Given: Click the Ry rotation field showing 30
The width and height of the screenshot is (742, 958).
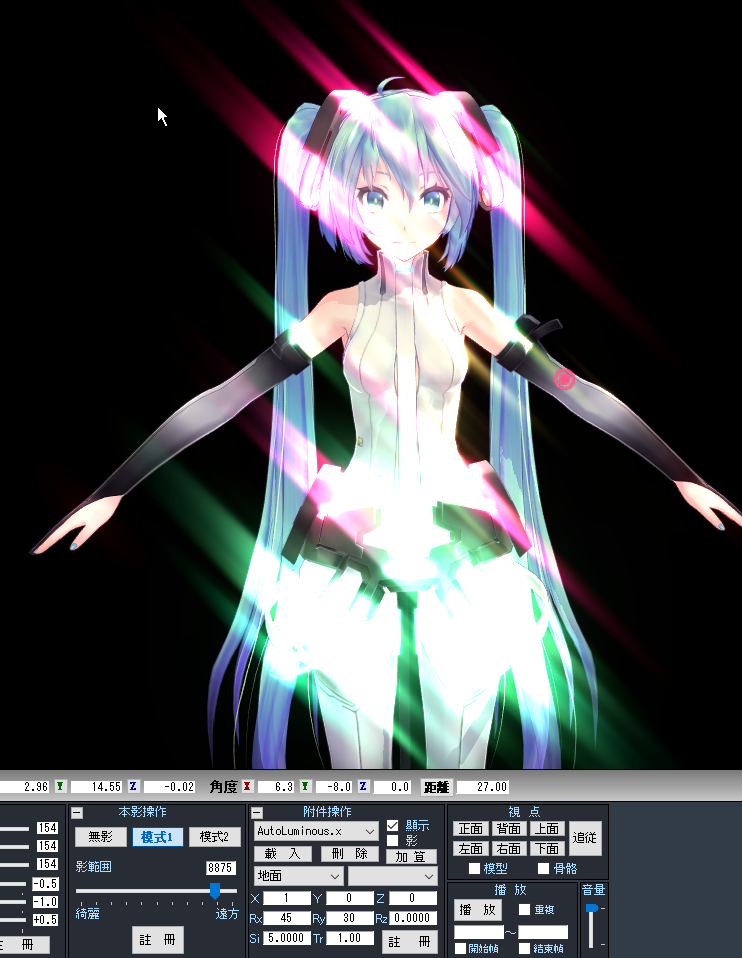Looking at the screenshot, I should point(349,918).
